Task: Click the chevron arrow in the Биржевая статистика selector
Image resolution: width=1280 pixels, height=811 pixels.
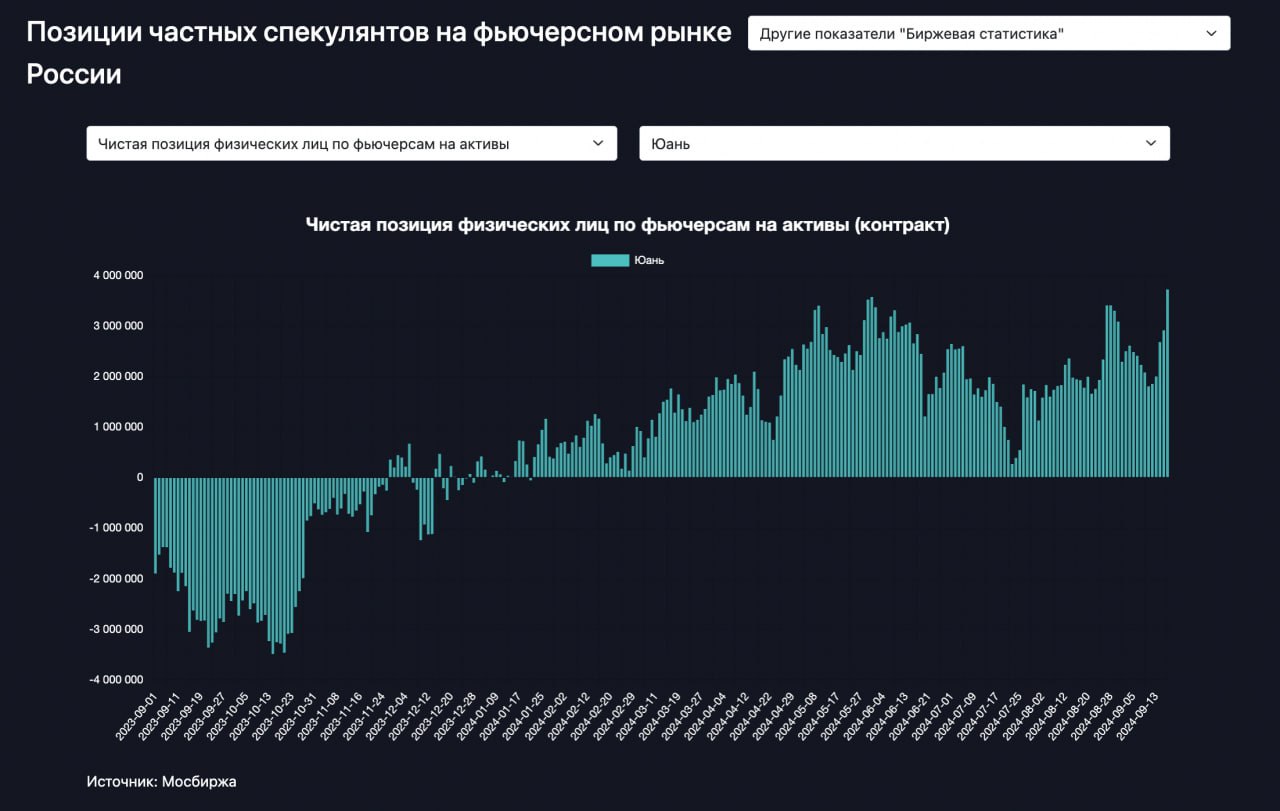Action: pyautogui.click(x=1211, y=33)
